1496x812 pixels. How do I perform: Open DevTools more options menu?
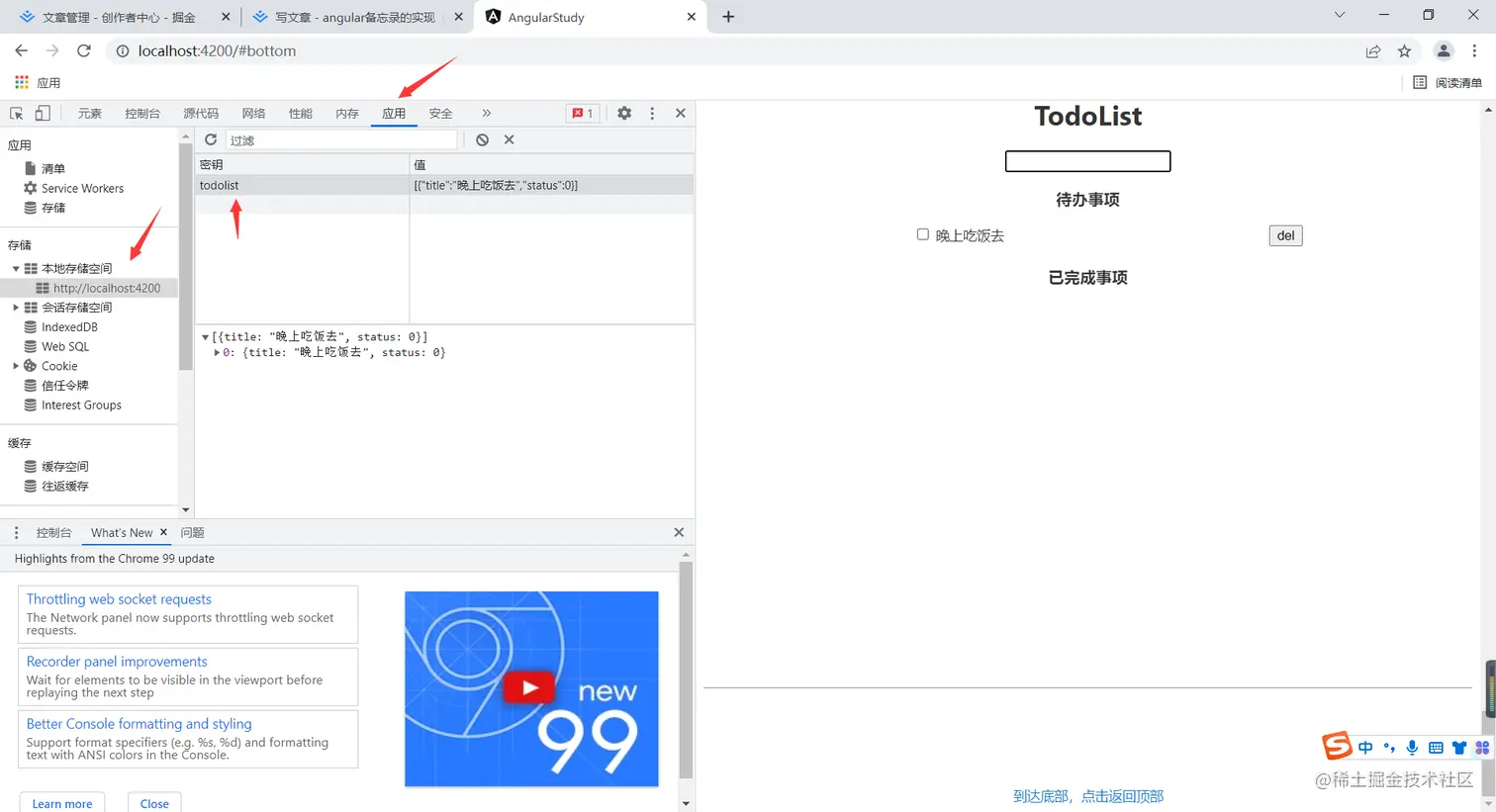click(x=652, y=113)
